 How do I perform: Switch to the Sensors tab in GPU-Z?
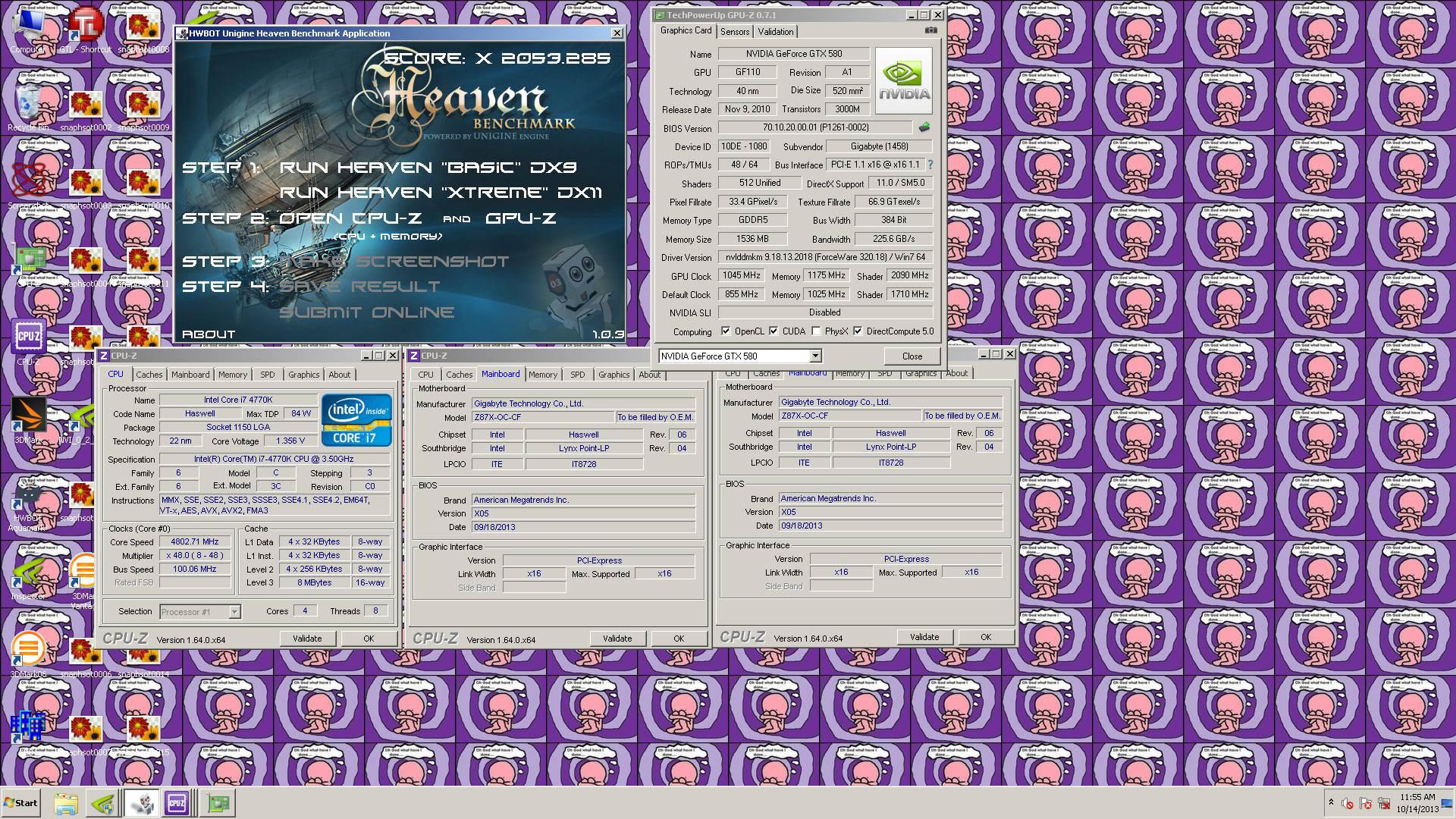click(735, 31)
